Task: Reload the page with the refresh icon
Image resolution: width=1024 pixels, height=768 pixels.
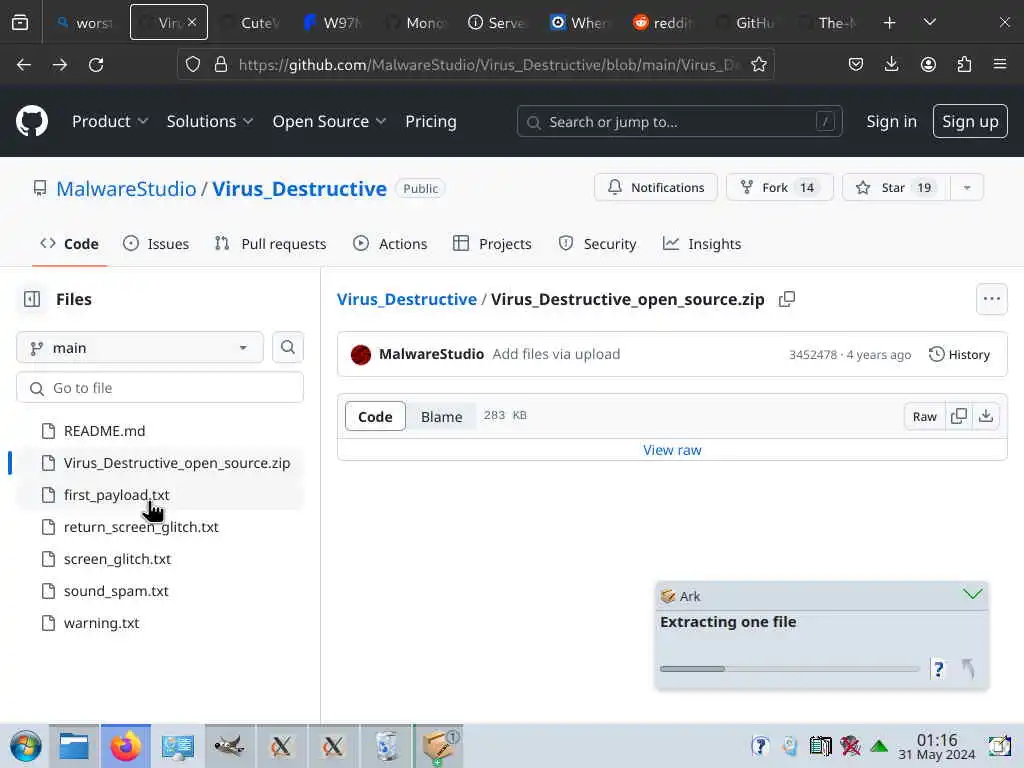Action: [96, 65]
